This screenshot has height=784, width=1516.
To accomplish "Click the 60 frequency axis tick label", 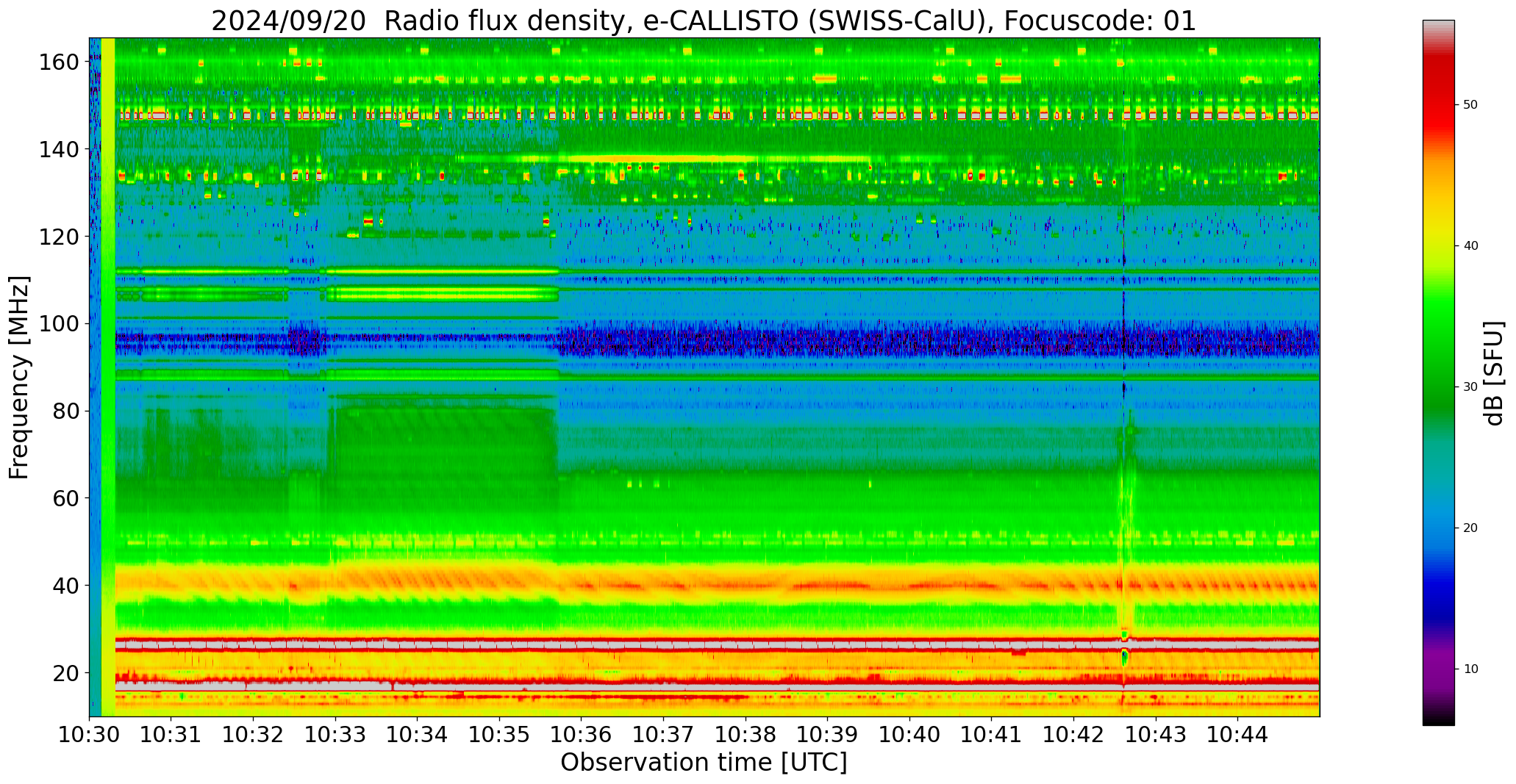I will (x=66, y=498).
